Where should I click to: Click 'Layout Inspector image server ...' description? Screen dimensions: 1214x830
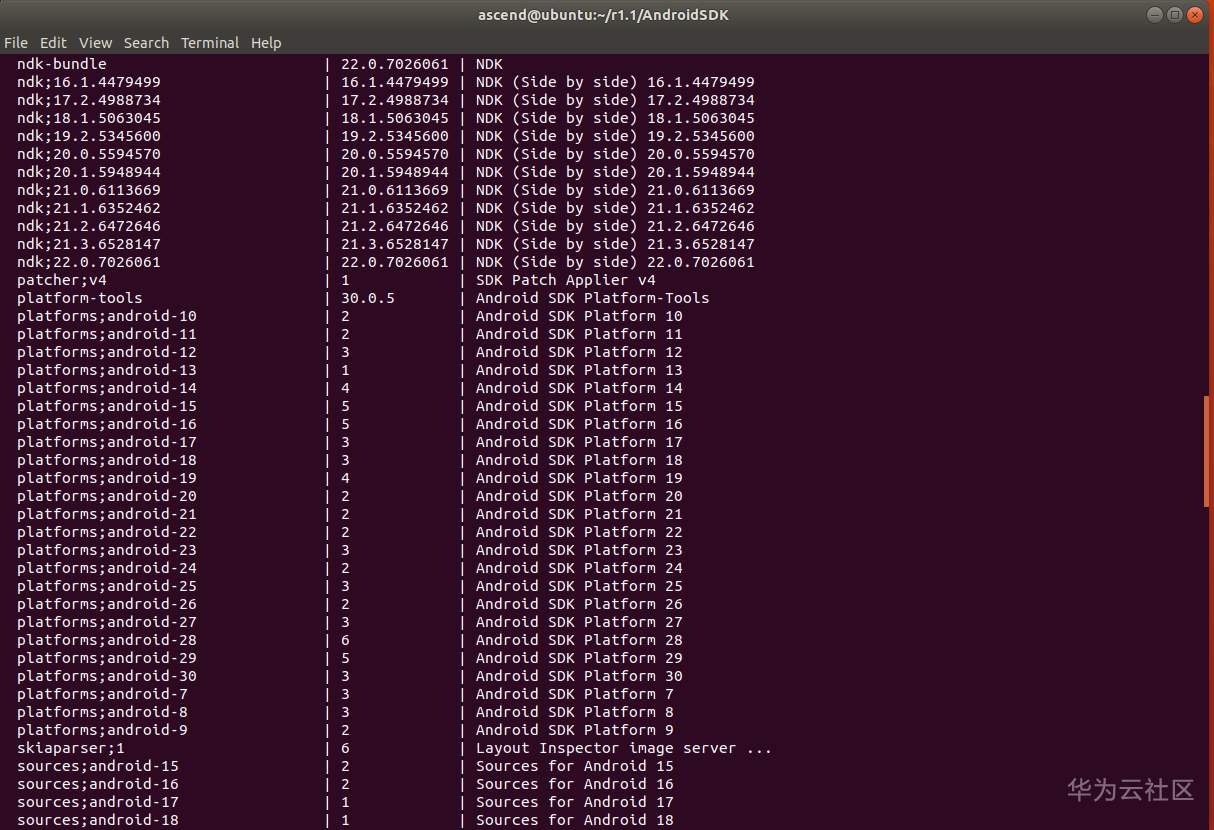point(624,748)
